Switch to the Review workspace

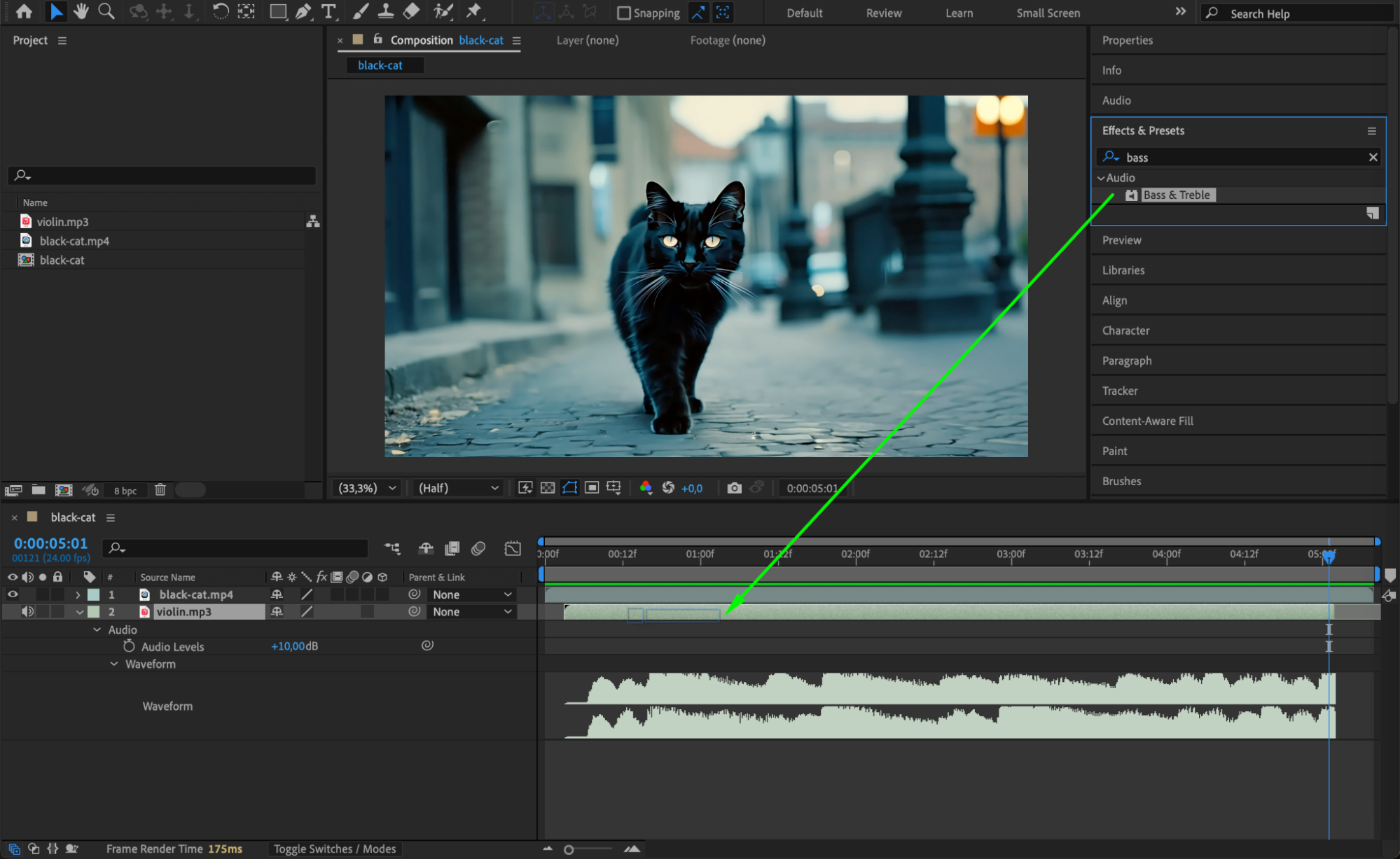pyautogui.click(x=883, y=13)
